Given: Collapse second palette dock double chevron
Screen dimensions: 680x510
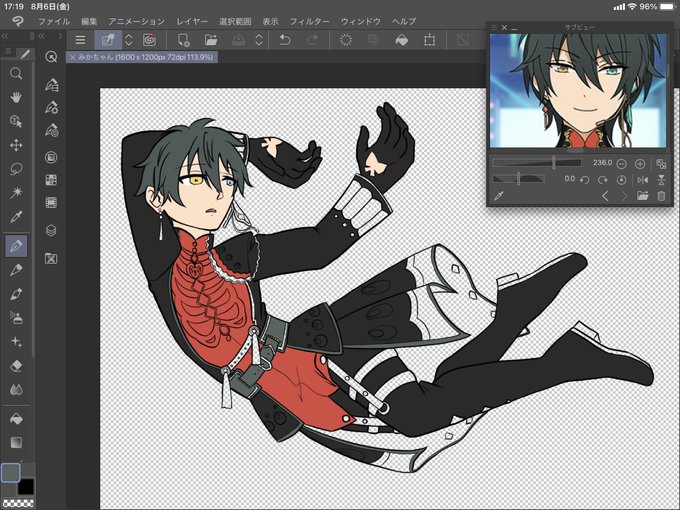Looking at the screenshot, I should (x=42, y=36).
